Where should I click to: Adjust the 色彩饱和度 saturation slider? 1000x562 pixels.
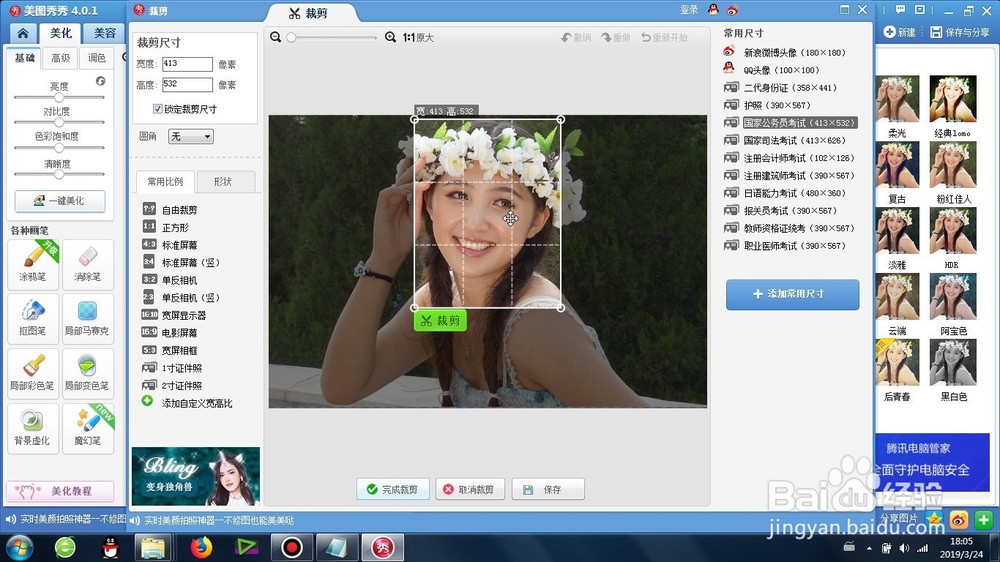59,147
